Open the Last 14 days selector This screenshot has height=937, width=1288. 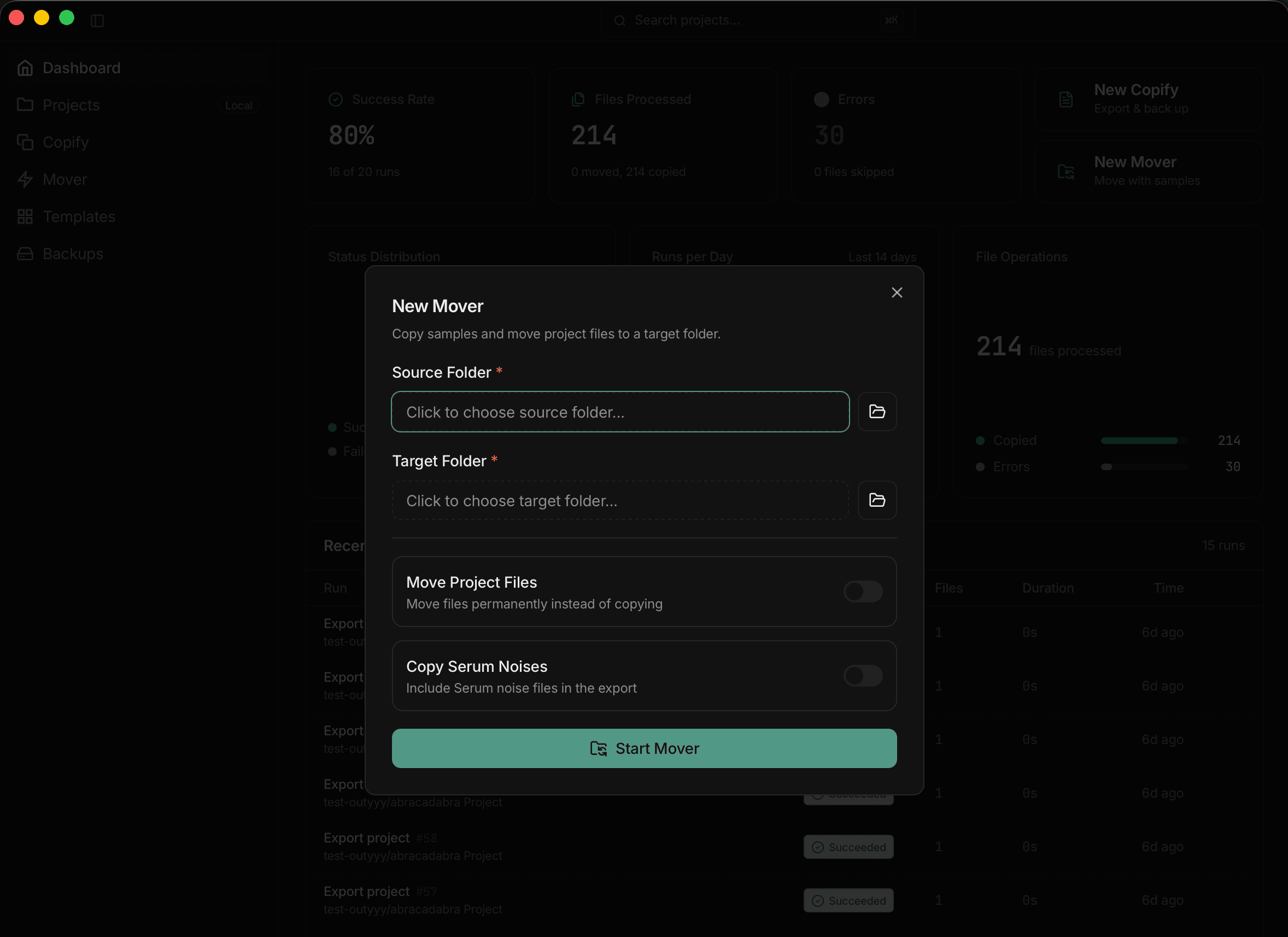(882, 257)
